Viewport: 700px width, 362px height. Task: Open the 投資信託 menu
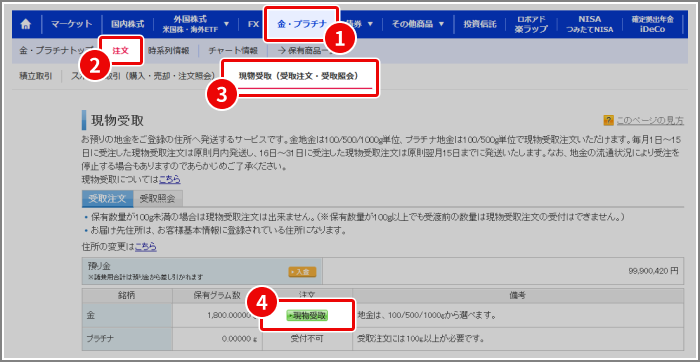[479, 24]
